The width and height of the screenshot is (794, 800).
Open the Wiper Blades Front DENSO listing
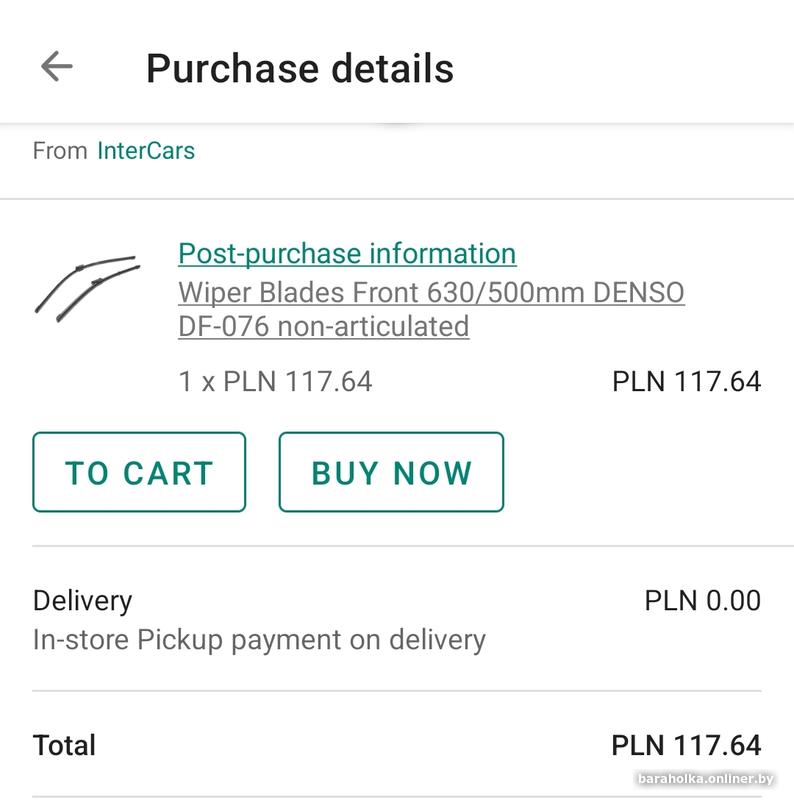[x=431, y=294]
